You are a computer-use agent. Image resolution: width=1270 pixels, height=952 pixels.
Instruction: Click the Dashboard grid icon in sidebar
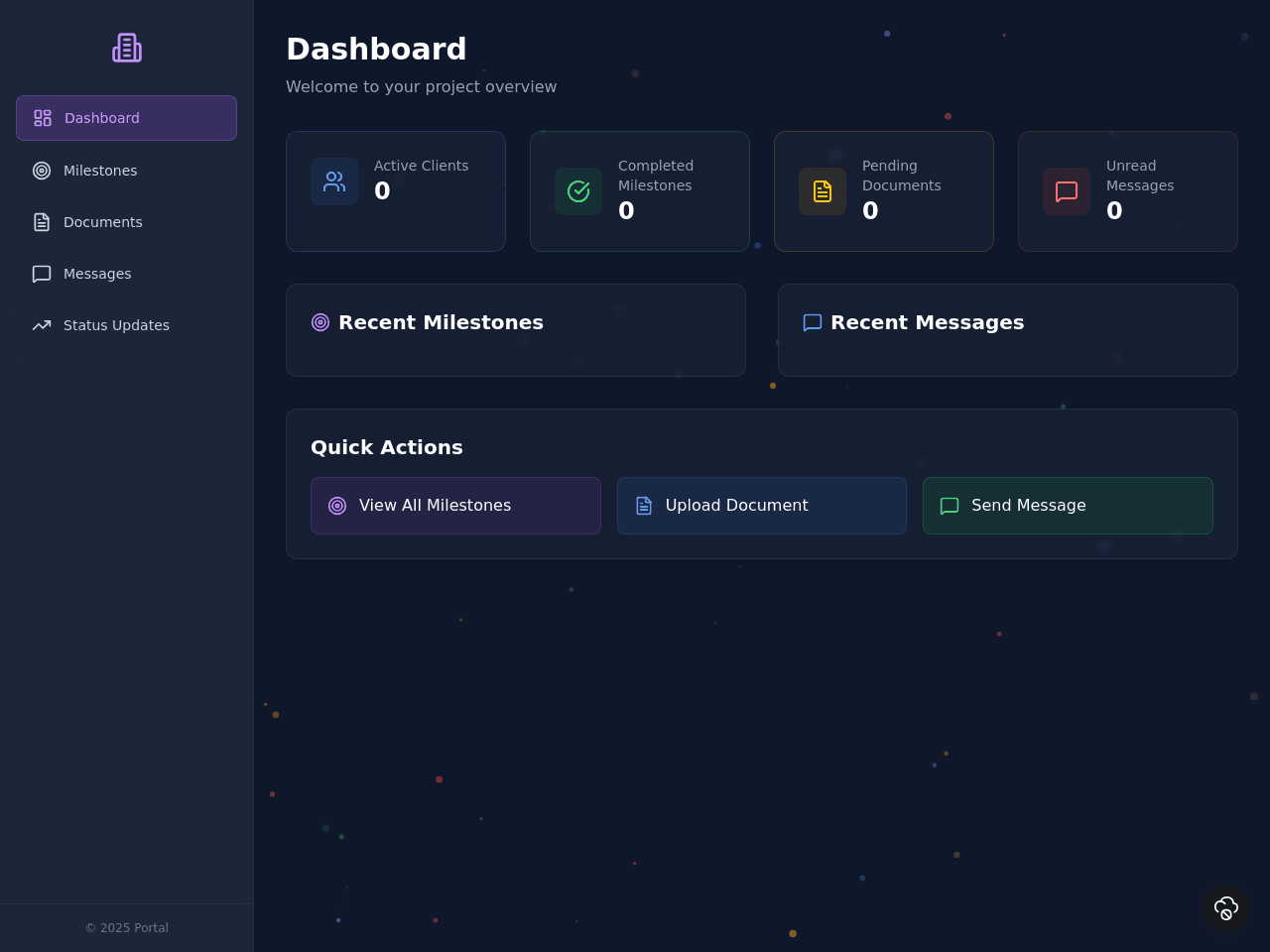point(43,118)
